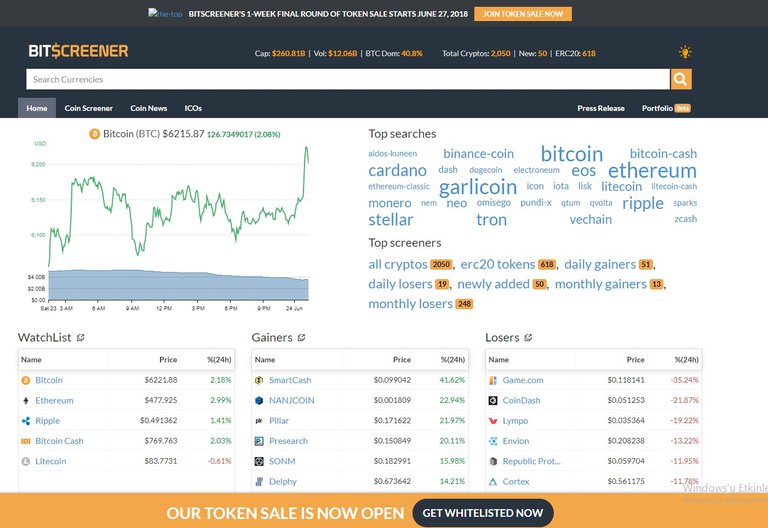Sort Losers by the Name column header
This screenshot has width=768, height=528.
(x=499, y=360)
